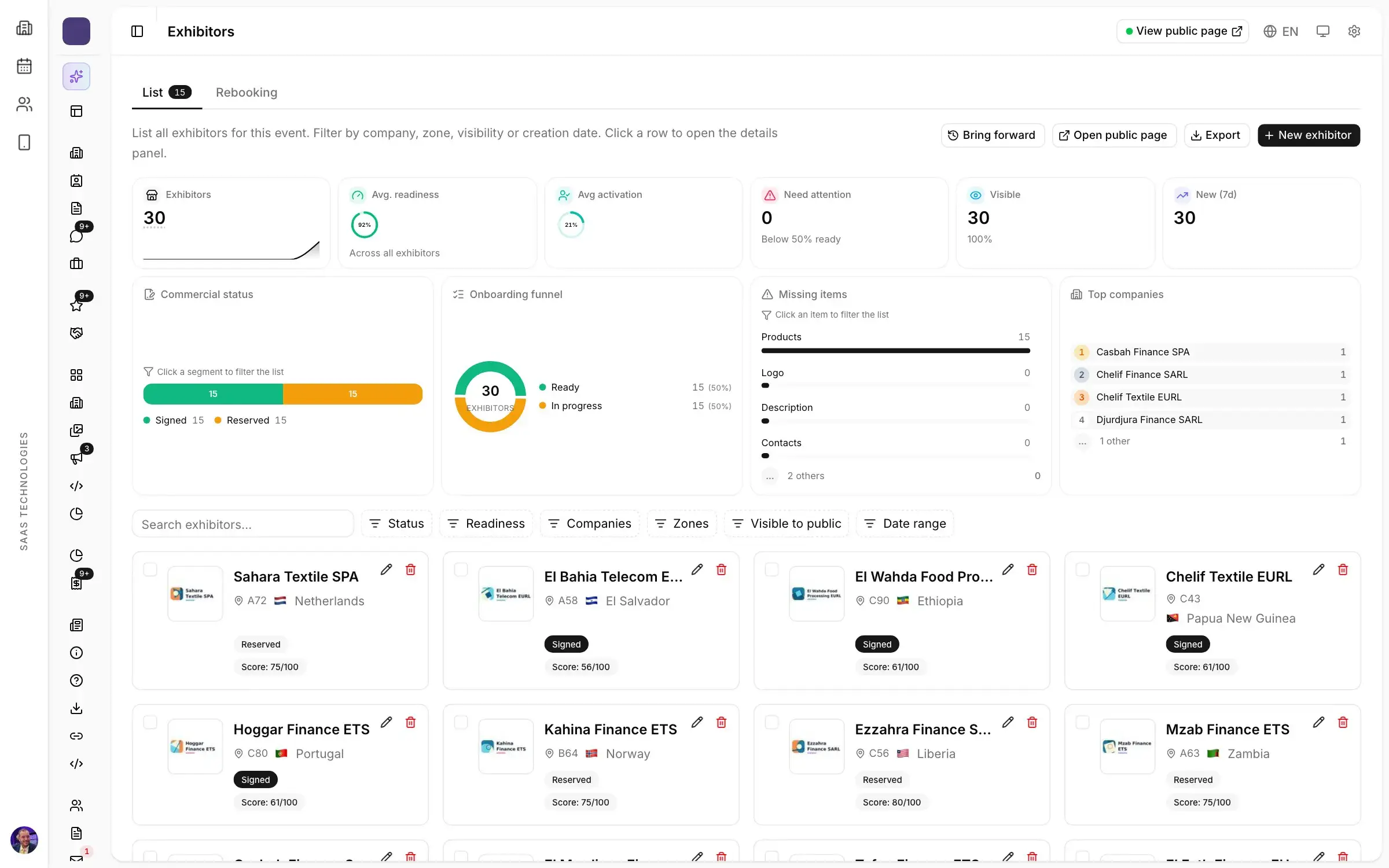Click the handshake icon in sidebar
The image size is (1389, 868).
pyautogui.click(x=76, y=333)
